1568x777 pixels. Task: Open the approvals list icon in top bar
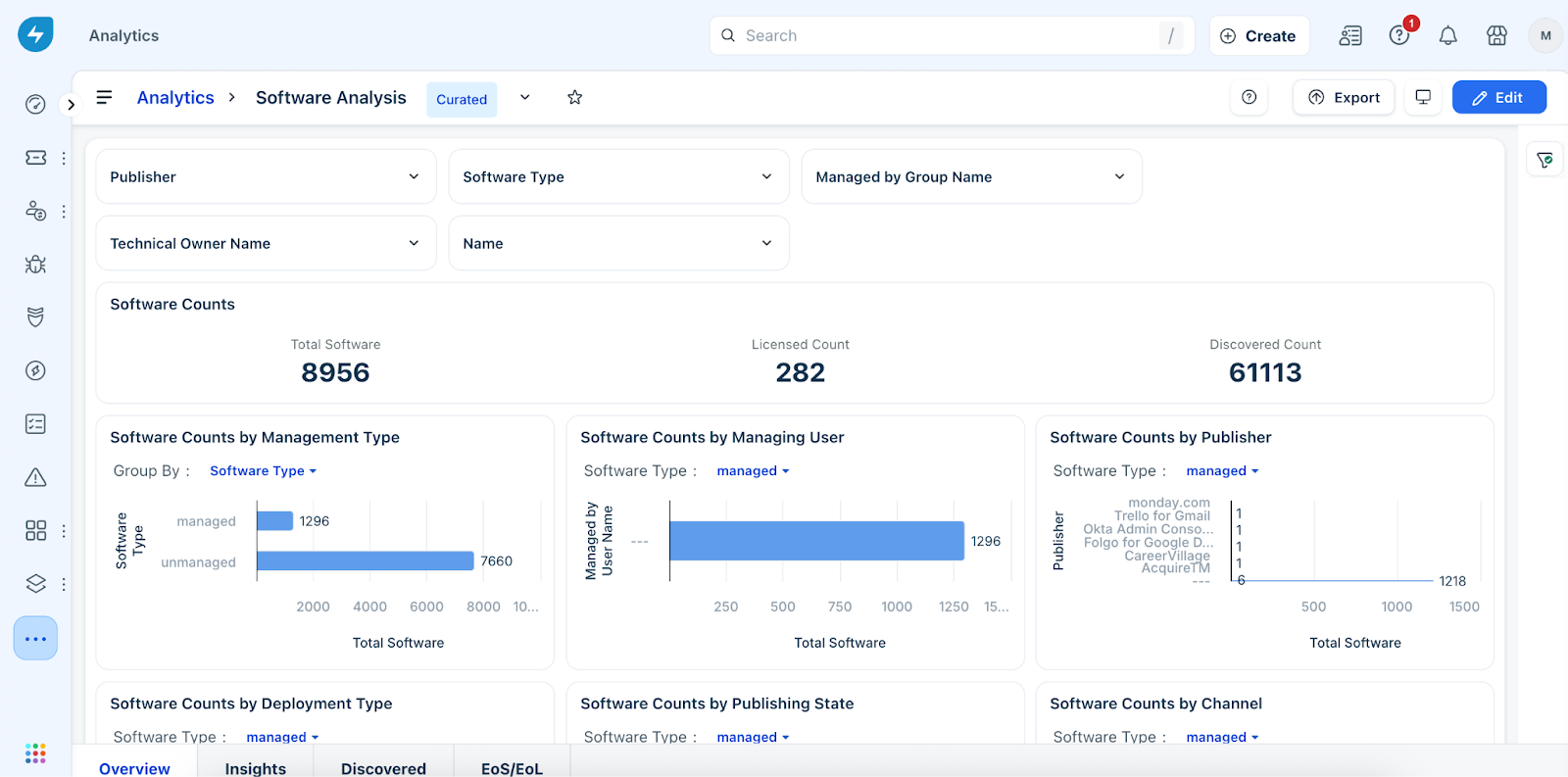coord(1350,36)
